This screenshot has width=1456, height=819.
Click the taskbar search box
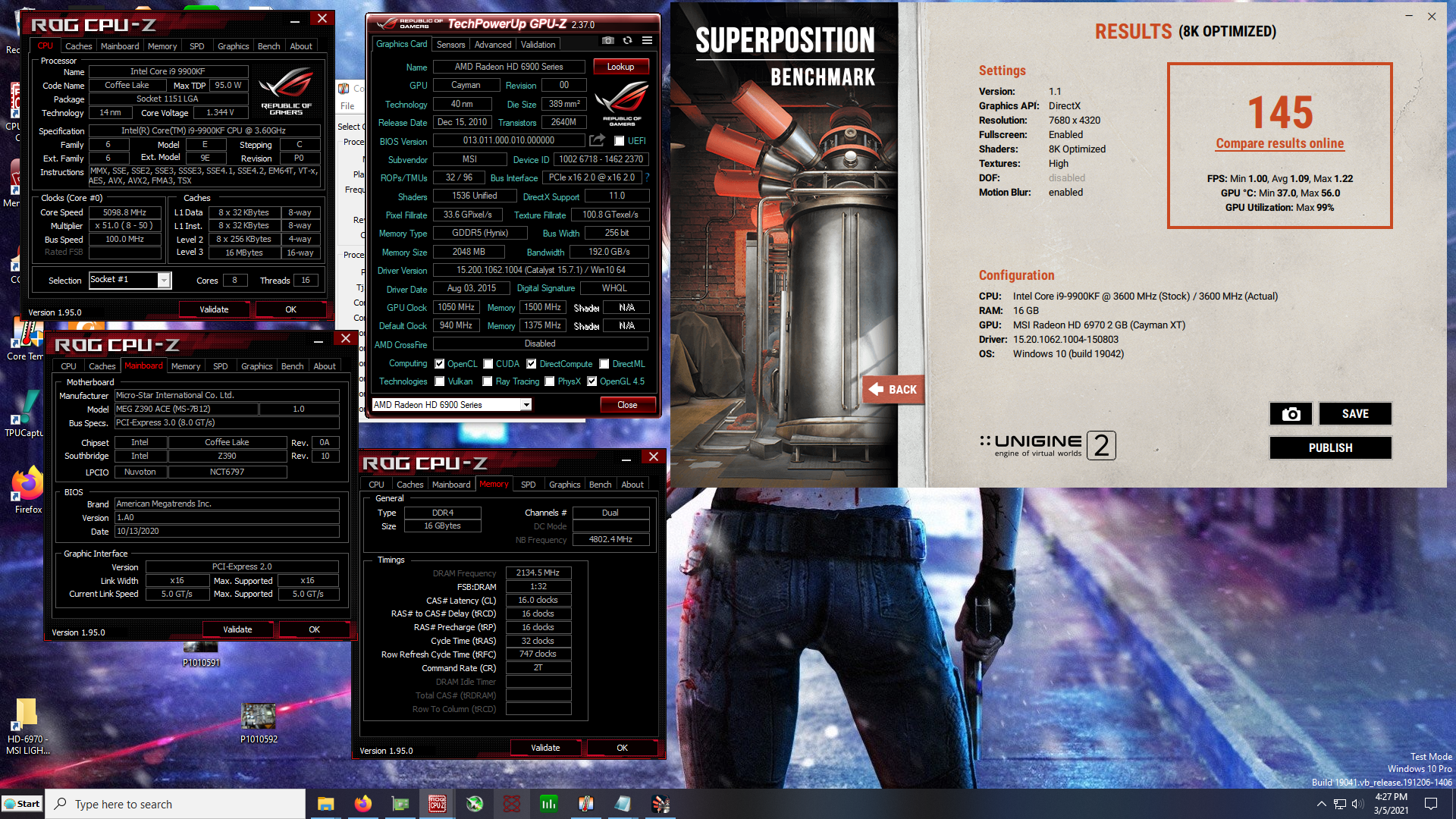(x=175, y=804)
